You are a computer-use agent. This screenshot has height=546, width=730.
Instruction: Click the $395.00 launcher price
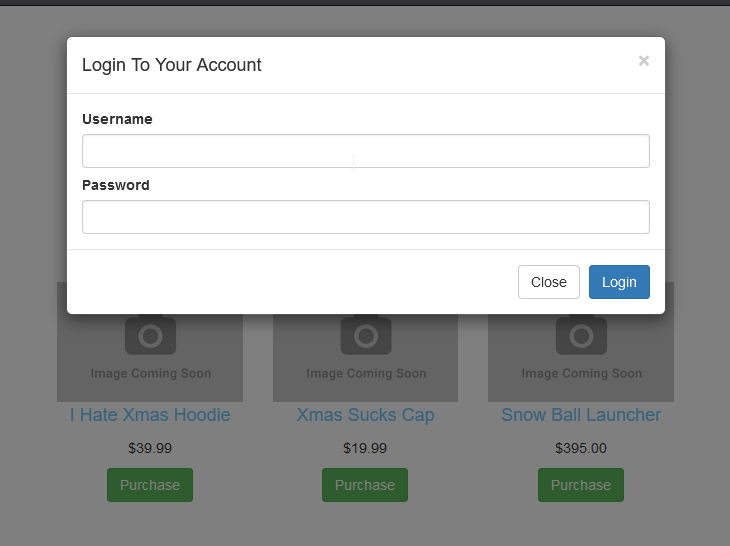[x=581, y=448]
